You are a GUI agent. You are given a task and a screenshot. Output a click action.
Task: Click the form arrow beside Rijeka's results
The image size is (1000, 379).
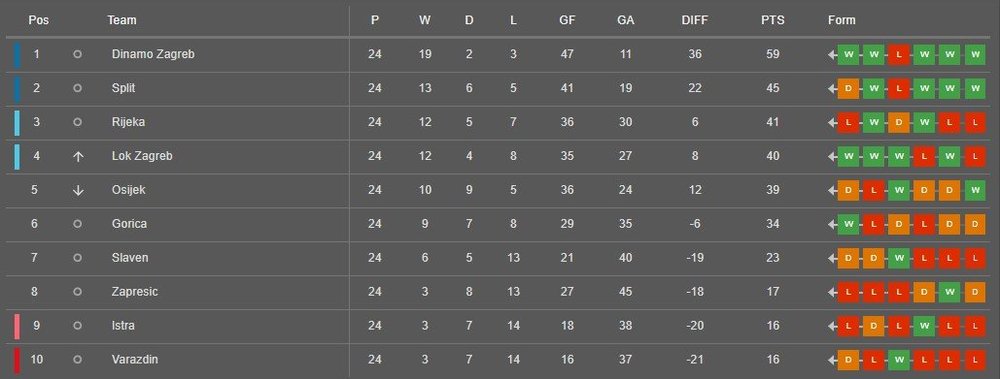tap(832, 123)
